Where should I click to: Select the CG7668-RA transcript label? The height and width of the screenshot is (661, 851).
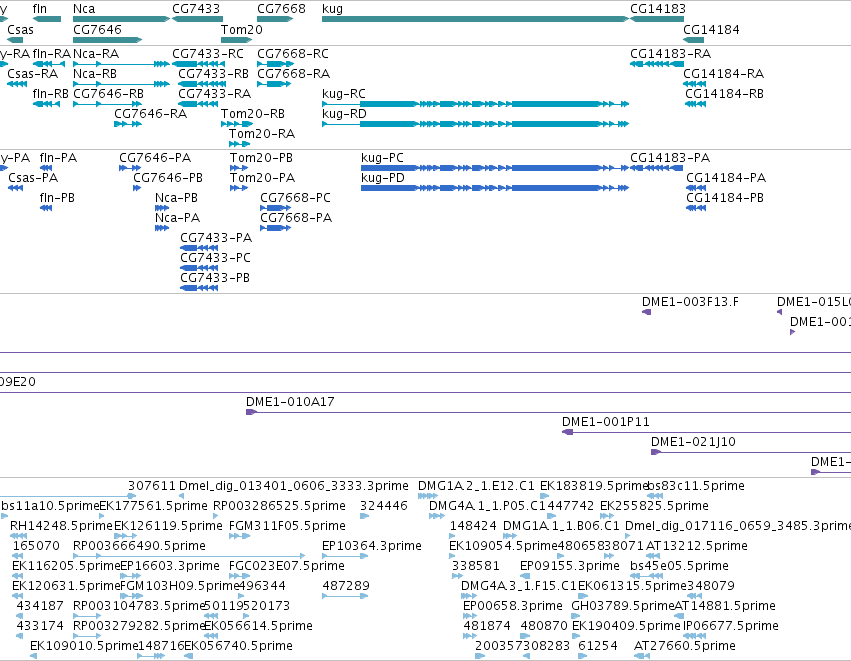(x=294, y=74)
